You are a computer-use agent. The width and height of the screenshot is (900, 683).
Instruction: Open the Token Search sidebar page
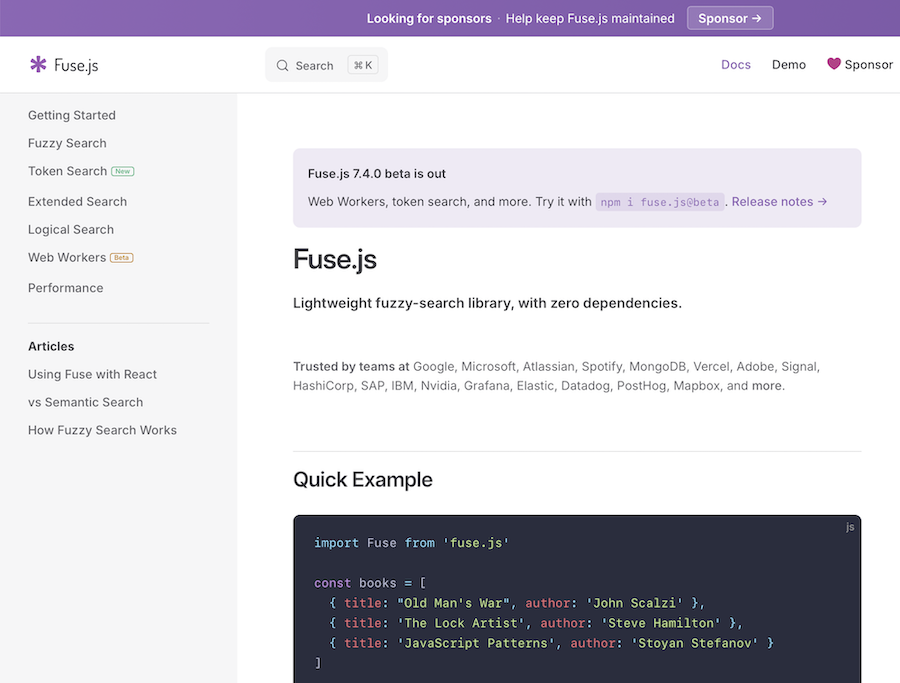[67, 172]
